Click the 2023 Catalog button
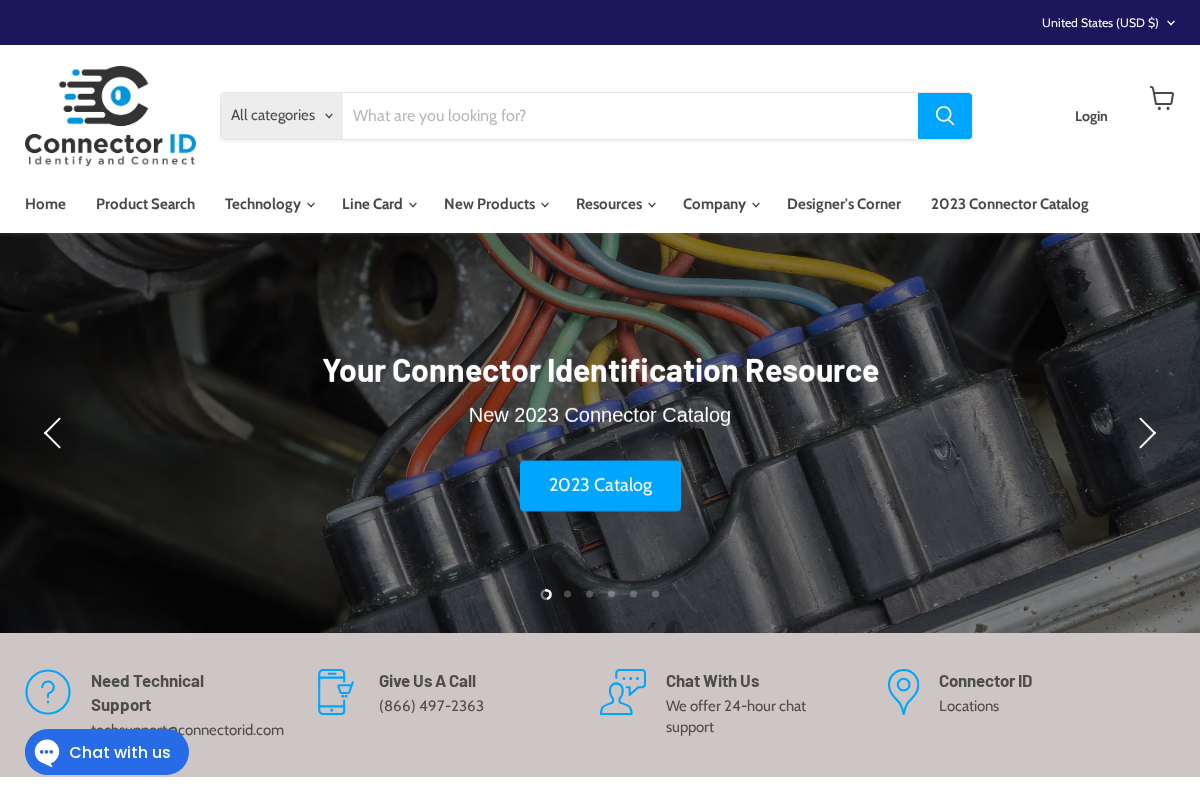The width and height of the screenshot is (1200, 800). pyautogui.click(x=600, y=485)
